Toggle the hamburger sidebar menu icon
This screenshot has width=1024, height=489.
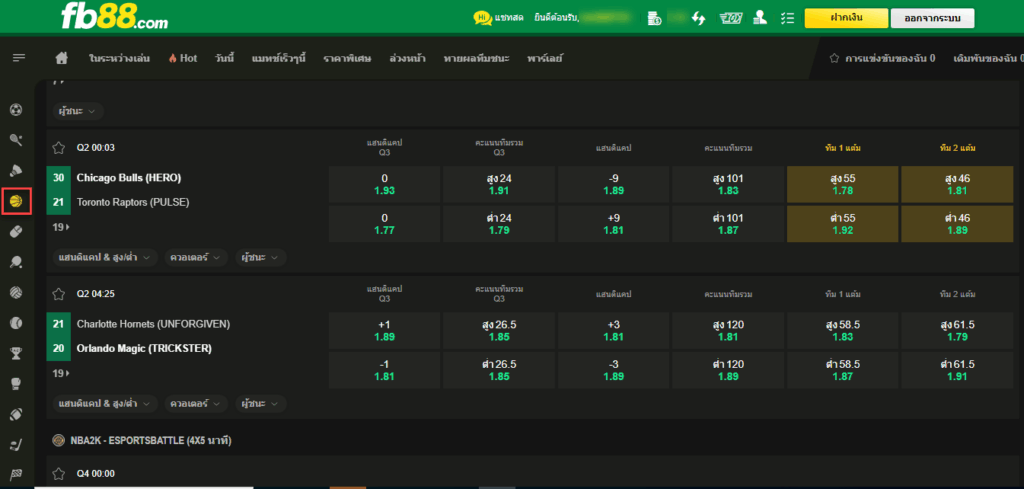tap(19, 58)
